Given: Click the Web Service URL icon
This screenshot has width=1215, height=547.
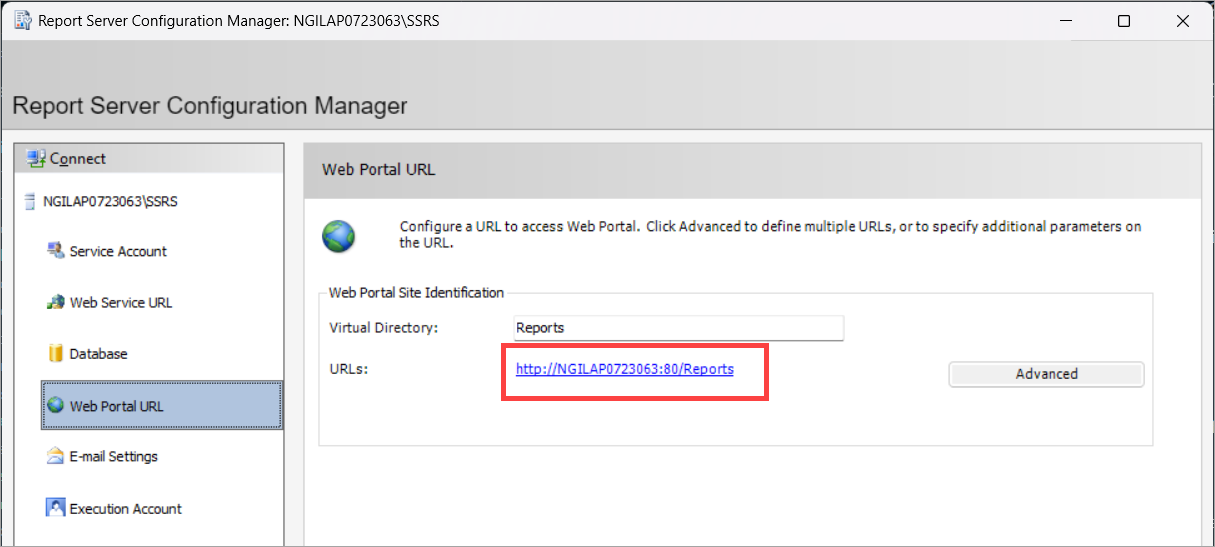Looking at the screenshot, I should coord(56,302).
